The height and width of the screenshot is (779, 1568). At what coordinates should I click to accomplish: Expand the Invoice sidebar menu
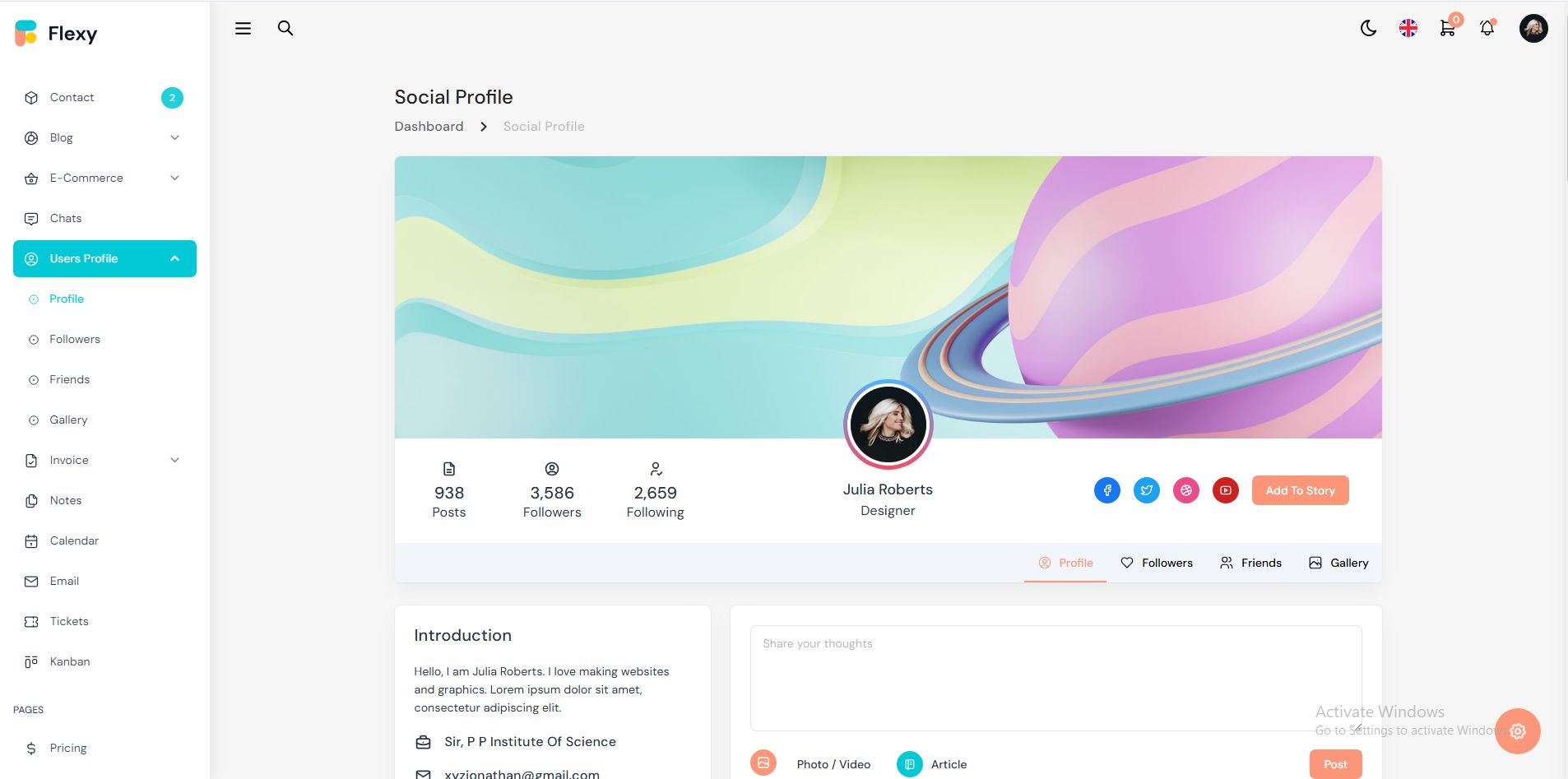pos(104,461)
